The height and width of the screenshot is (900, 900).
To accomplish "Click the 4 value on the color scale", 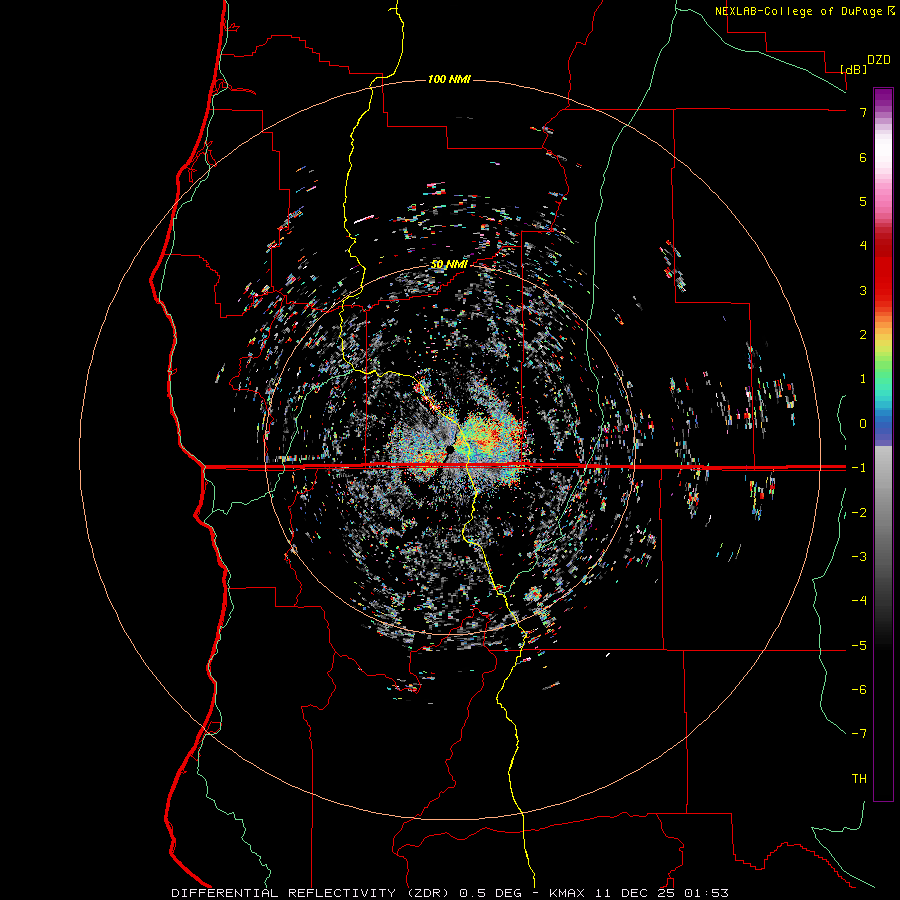I will (x=863, y=246).
